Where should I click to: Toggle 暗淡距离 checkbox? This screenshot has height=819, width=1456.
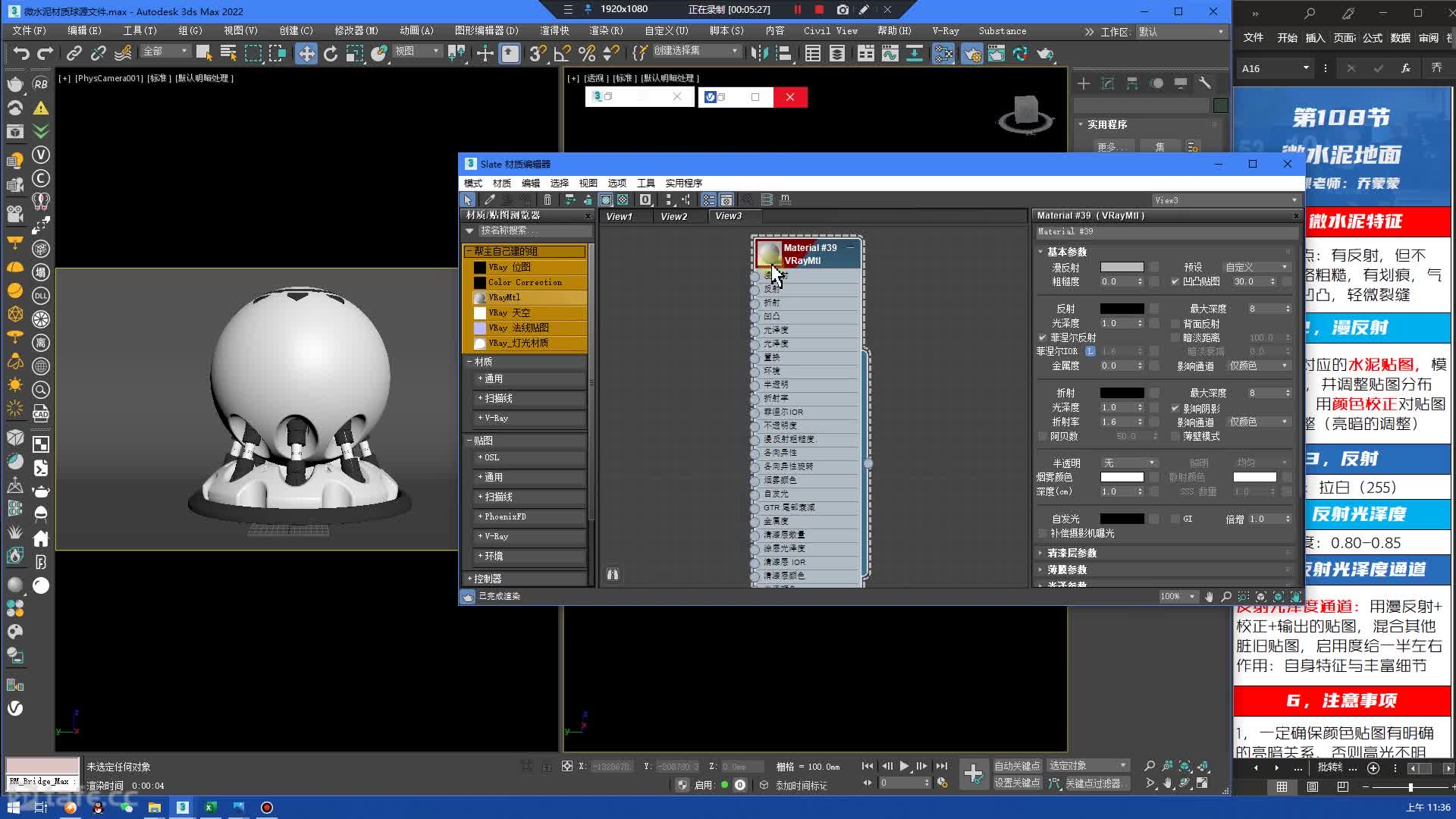click(1175, 337)
